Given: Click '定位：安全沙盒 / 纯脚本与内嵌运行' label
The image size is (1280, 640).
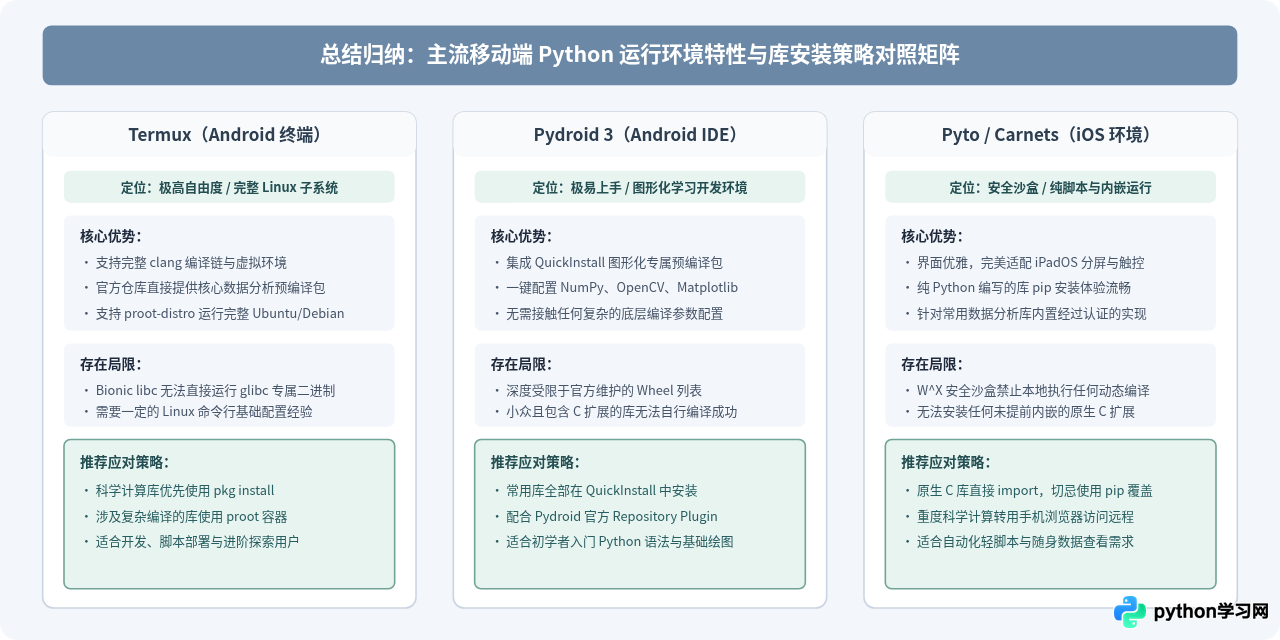Looking at the screenshot, I should coord(1050,187).
